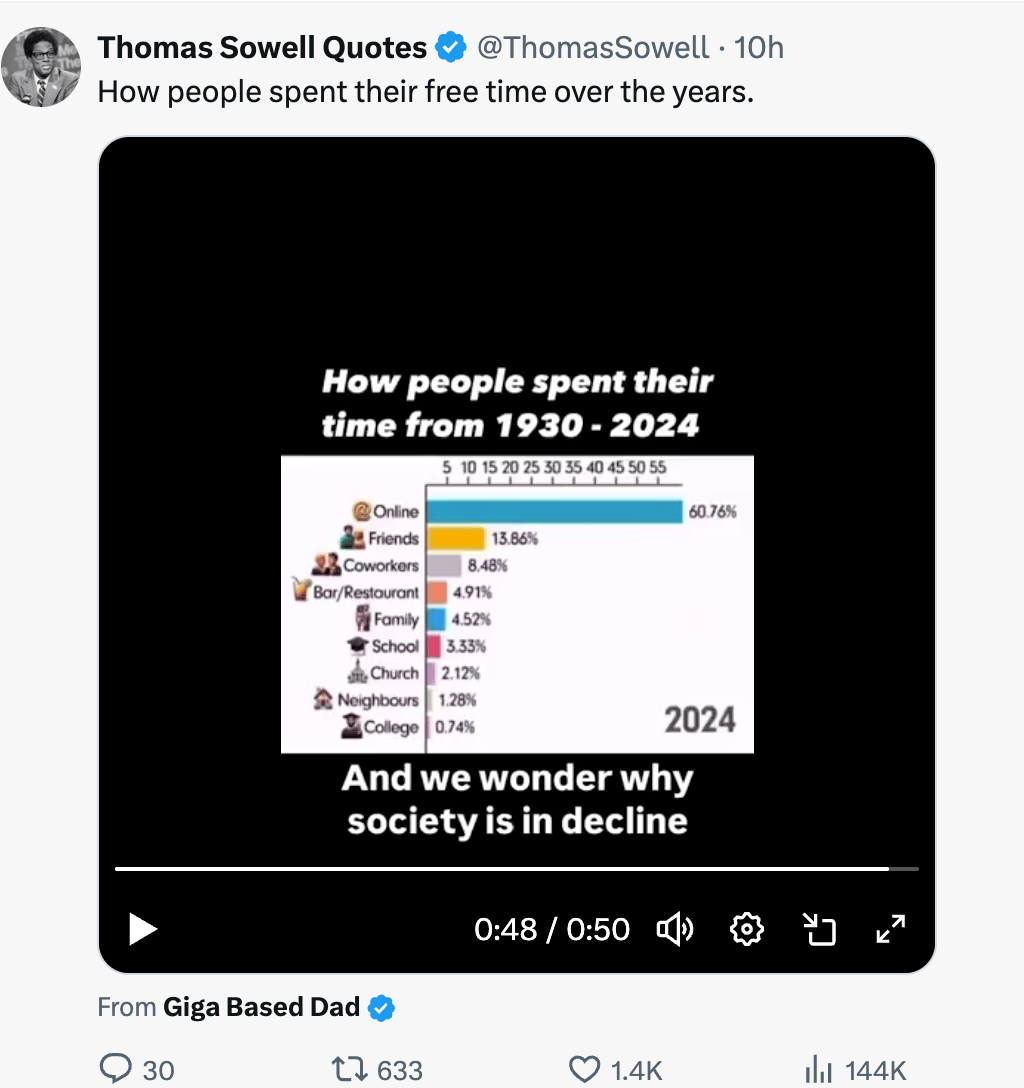This screenshot has height=1088, width=1024.
Task: Click the 10h timestamp
Action: [759, 47]
